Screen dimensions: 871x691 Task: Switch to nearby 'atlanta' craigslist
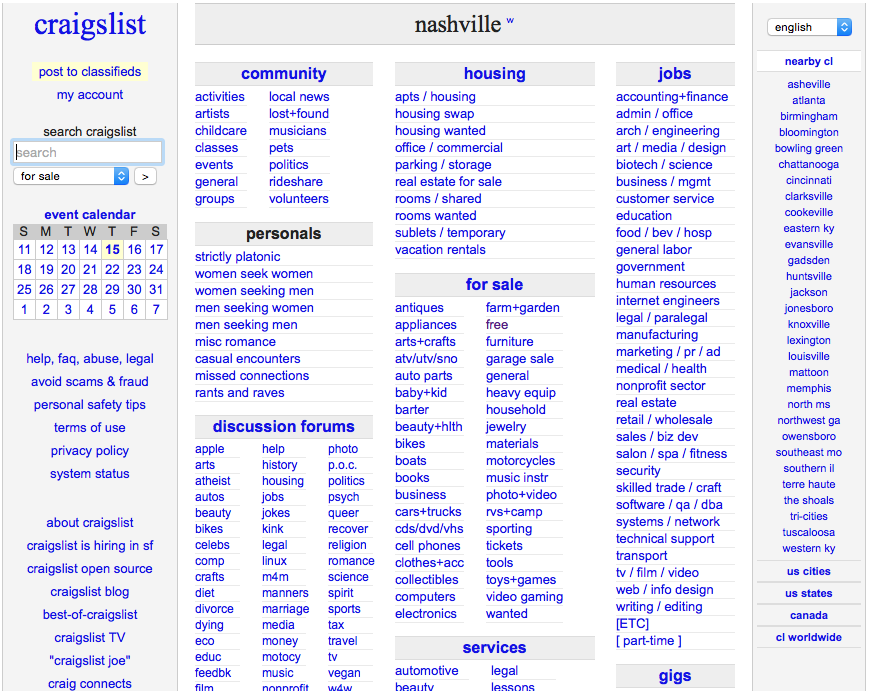point(809,101)
